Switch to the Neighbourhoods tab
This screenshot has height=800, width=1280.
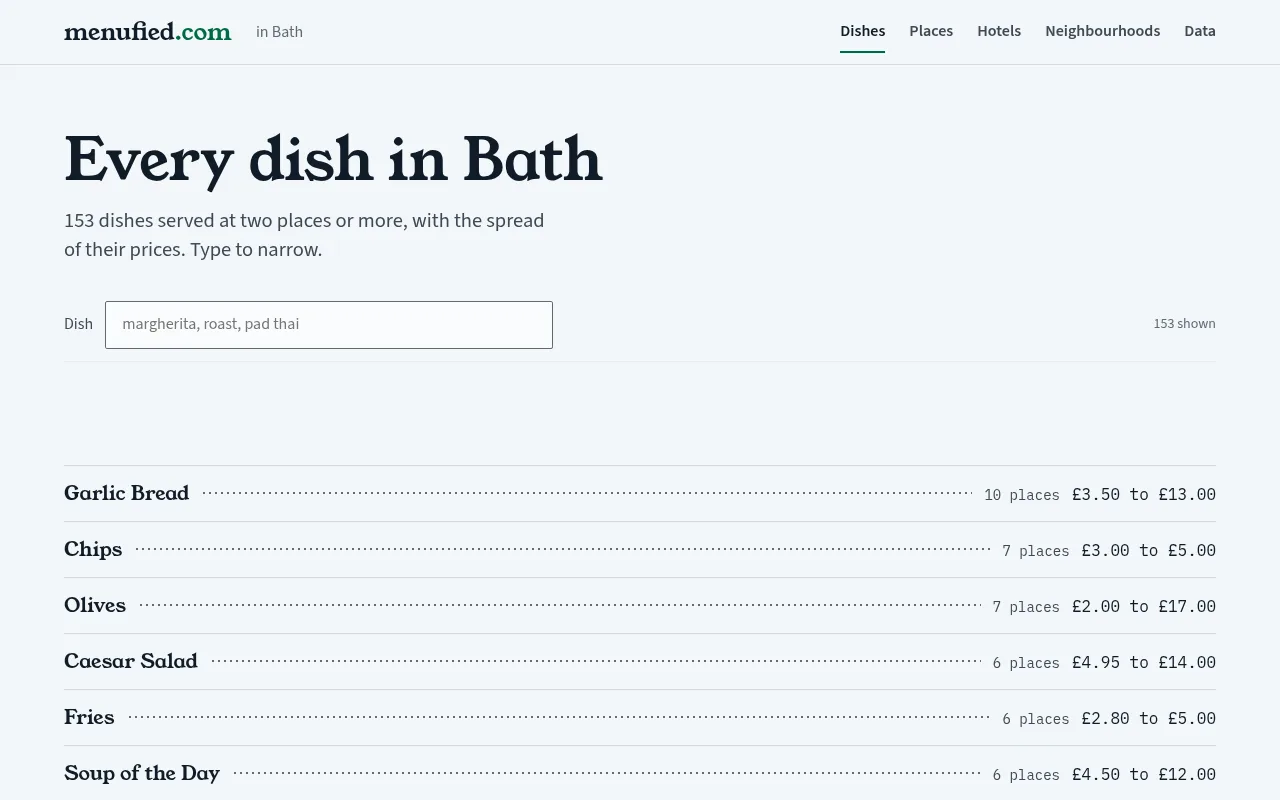coord(1102,31)
